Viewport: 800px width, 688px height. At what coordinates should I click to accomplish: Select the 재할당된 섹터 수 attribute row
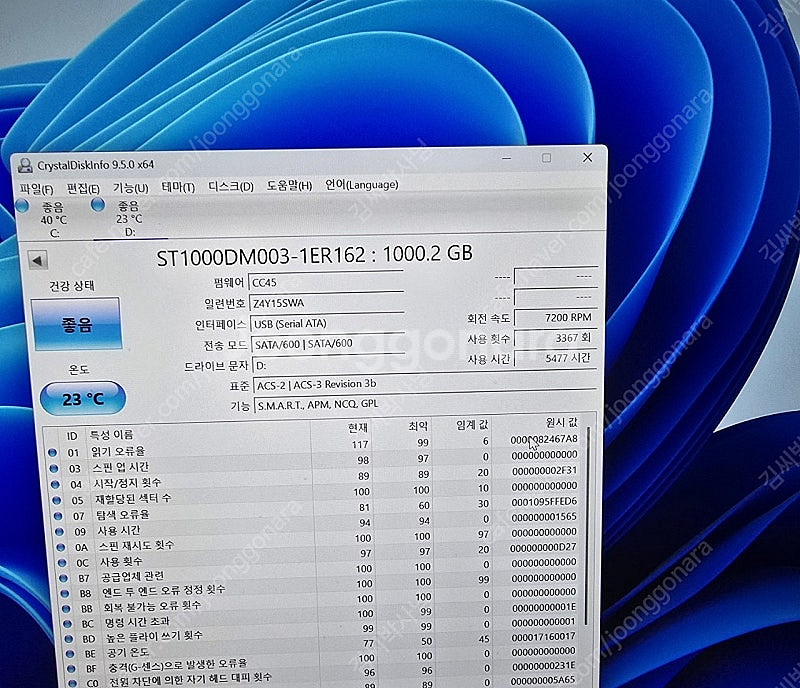click(x=316, y=495)
